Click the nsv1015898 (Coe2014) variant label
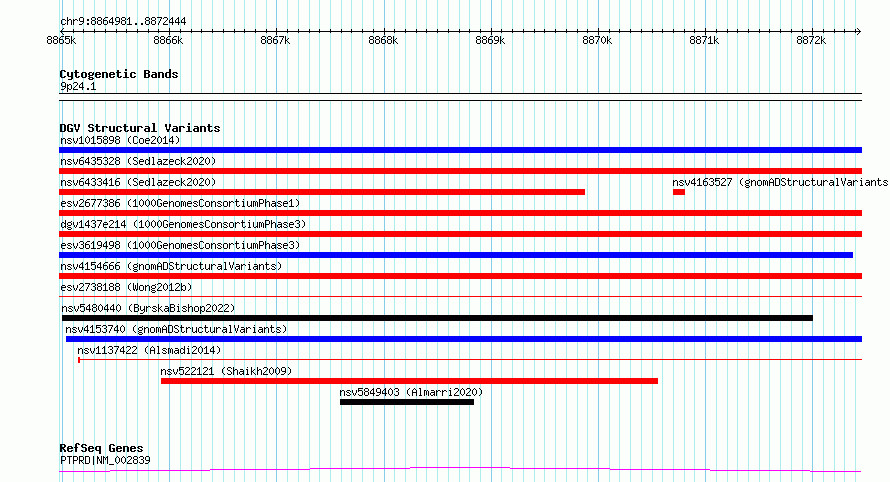Viewport: 890px width, 482px height. (x=120, y=140)
